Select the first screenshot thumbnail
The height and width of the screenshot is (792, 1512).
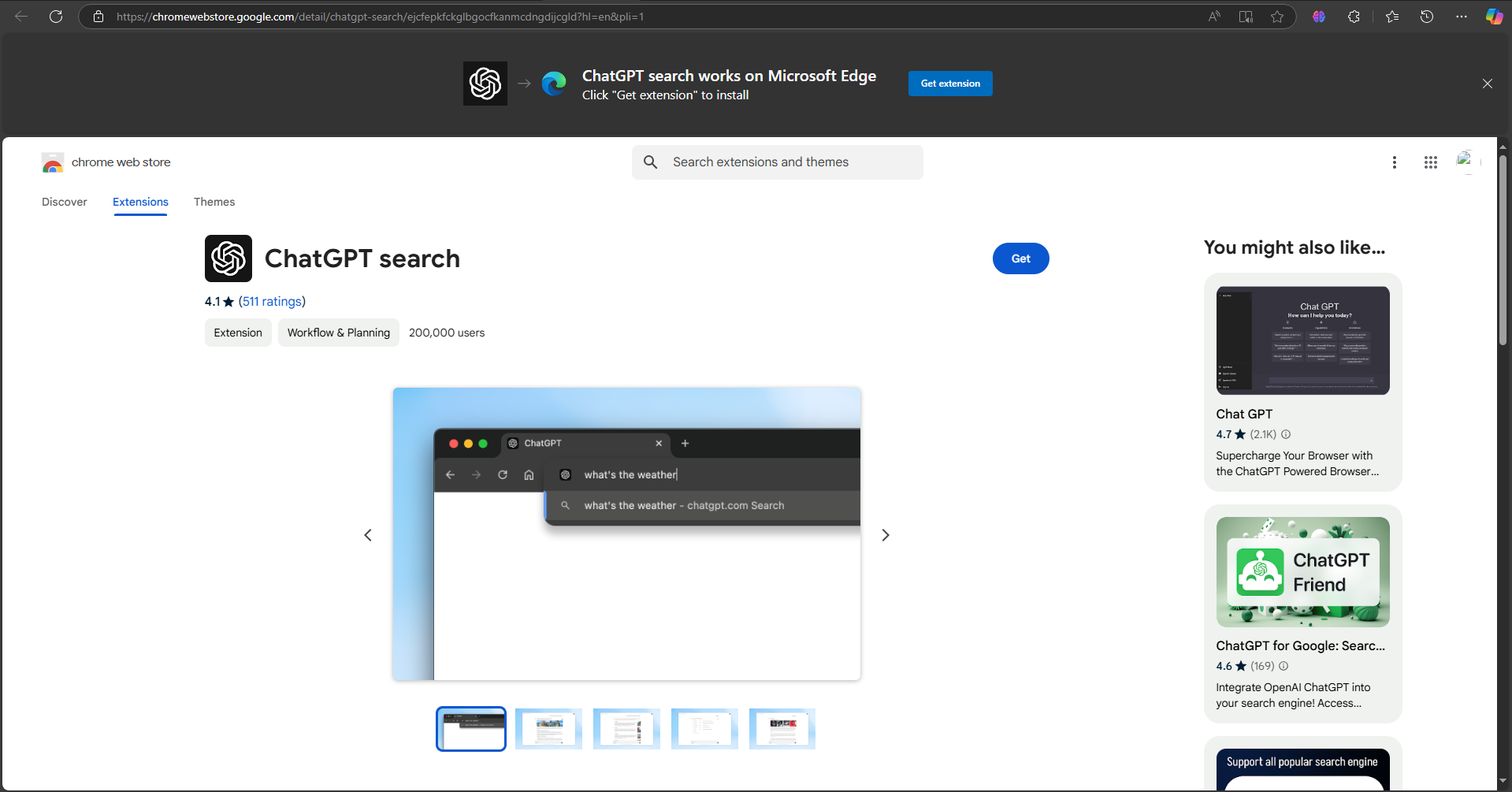click(x=471, y=729)
